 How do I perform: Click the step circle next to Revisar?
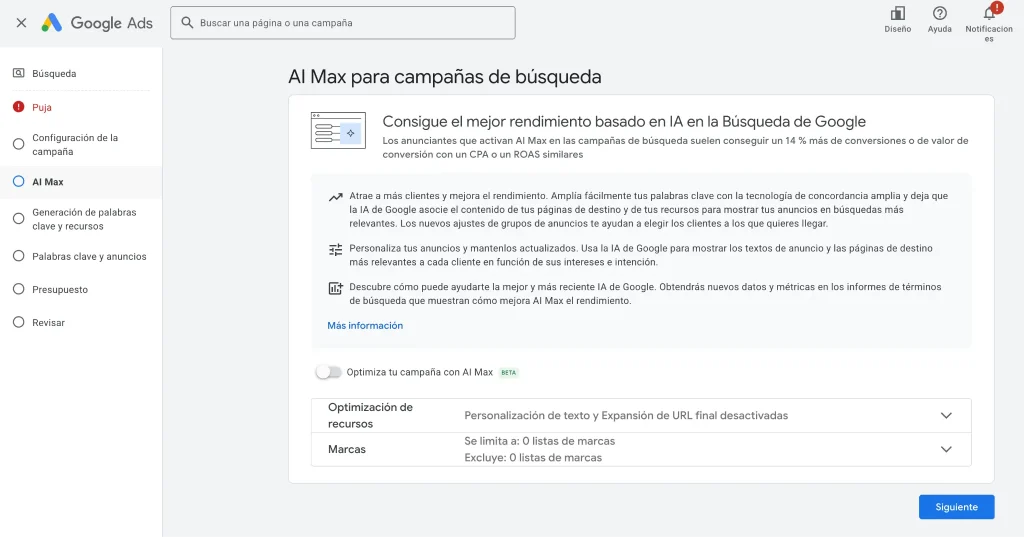pos(18,322)
